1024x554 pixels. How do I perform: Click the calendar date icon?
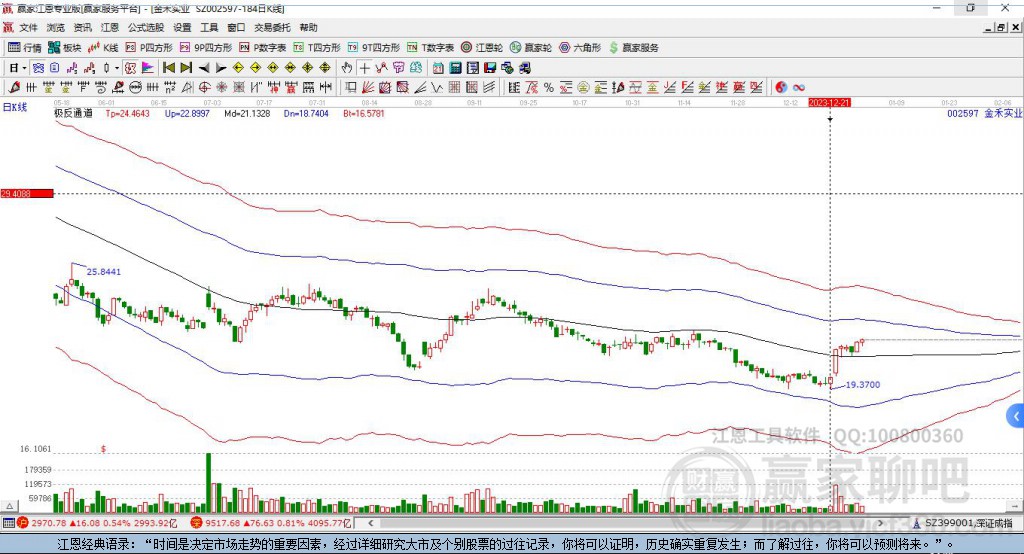pyautogui.click(x=438, y=68)
